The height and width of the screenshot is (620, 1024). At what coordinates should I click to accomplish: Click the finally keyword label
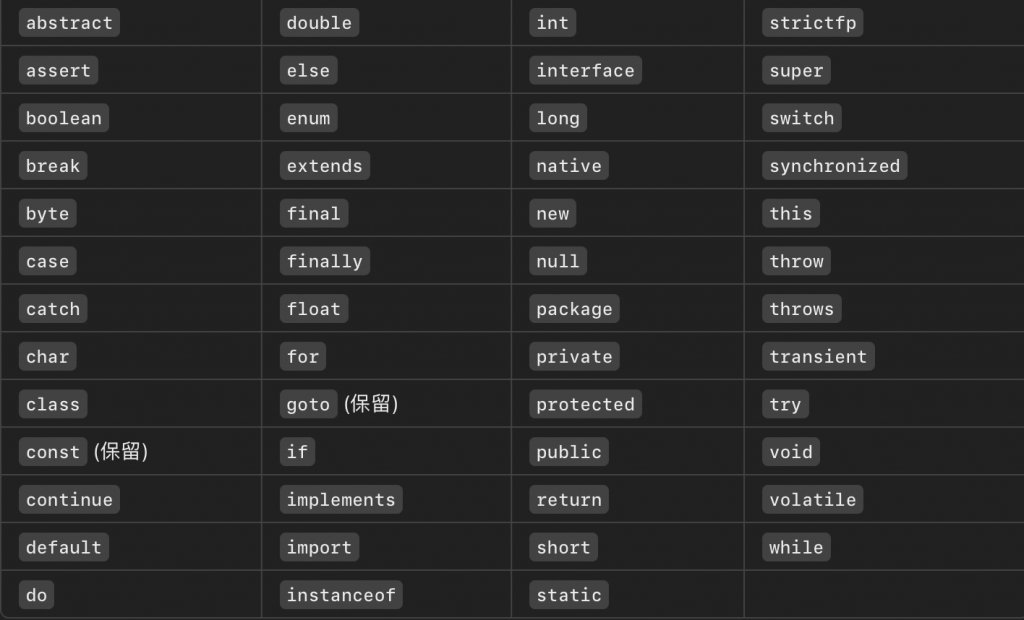pyautogui.click(x=325, y=261)
